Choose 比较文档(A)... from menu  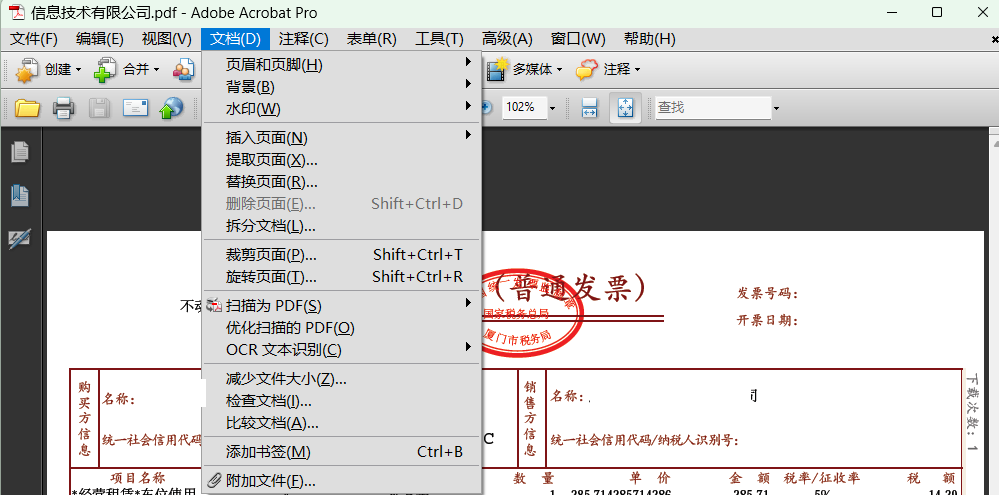point(341,423)
